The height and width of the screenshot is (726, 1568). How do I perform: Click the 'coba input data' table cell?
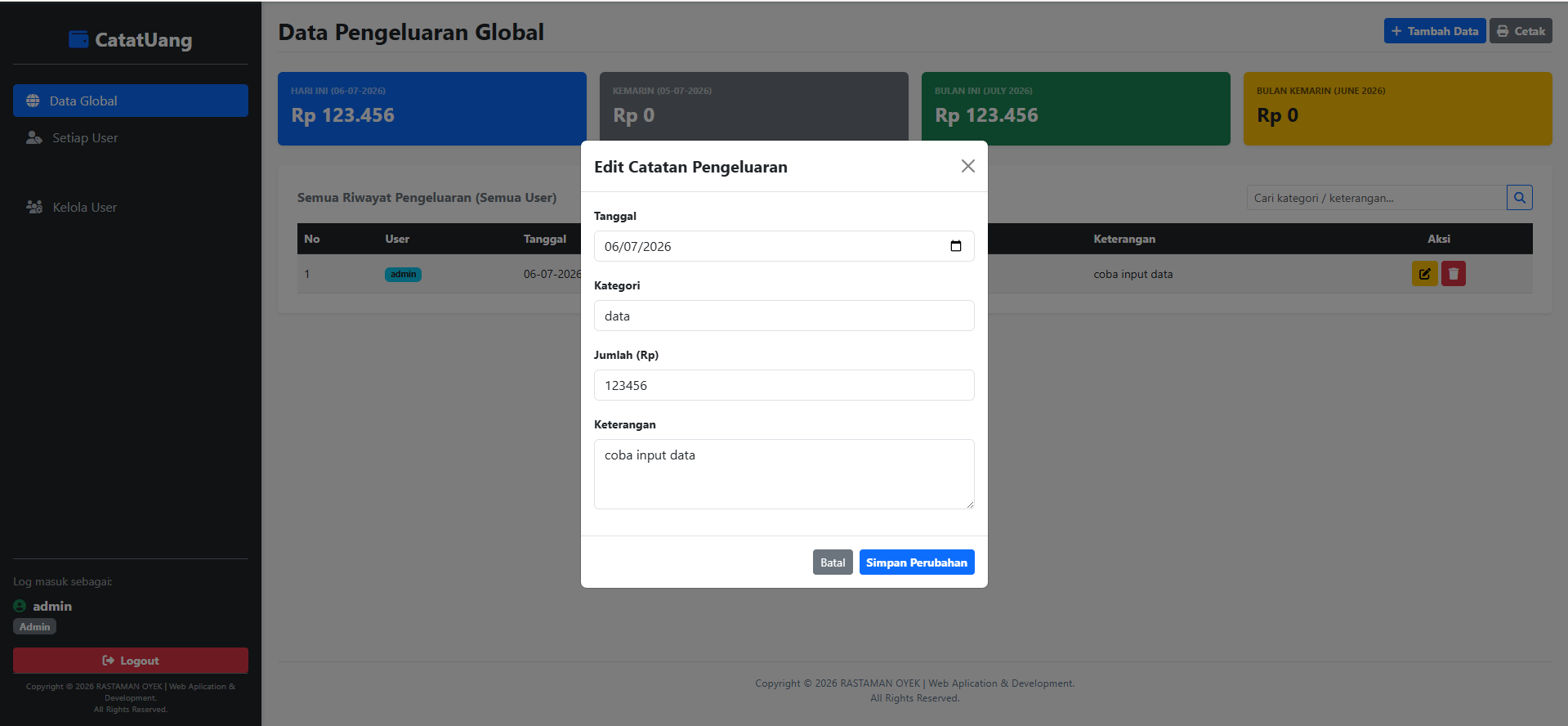tap(1133, 274)
